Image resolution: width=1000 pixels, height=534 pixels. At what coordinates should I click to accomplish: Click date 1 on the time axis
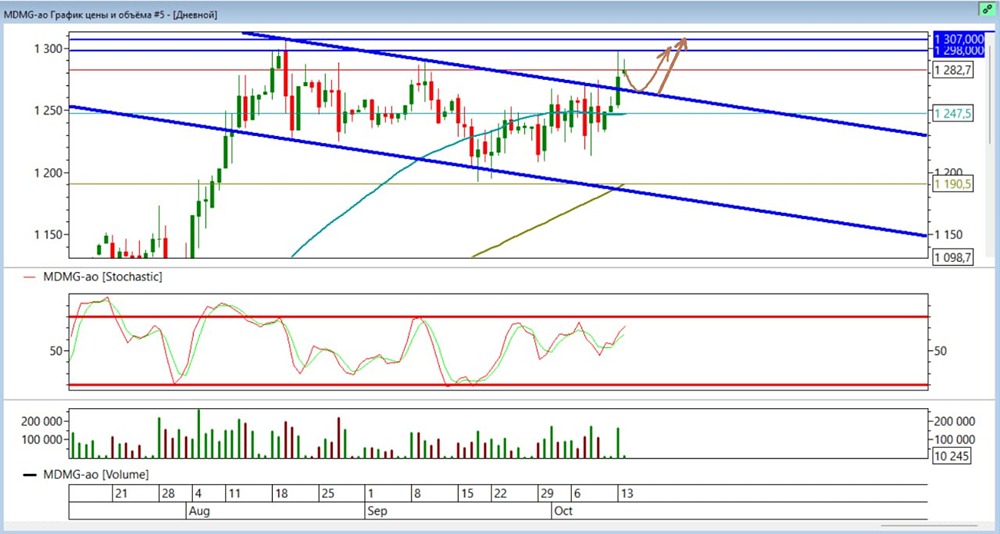coord(371,494)
